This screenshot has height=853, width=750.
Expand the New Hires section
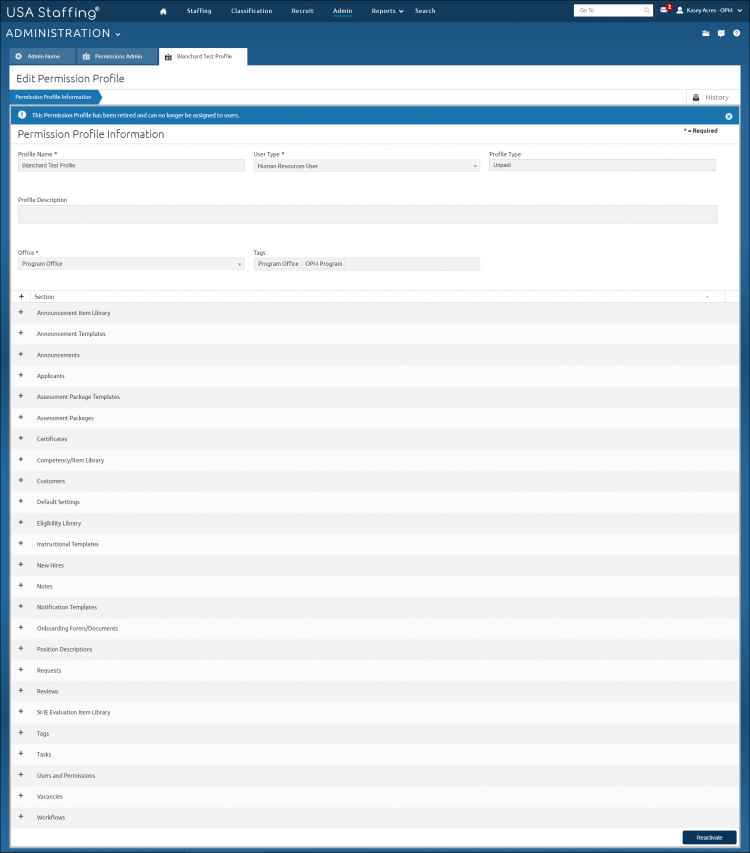[21, 565]
